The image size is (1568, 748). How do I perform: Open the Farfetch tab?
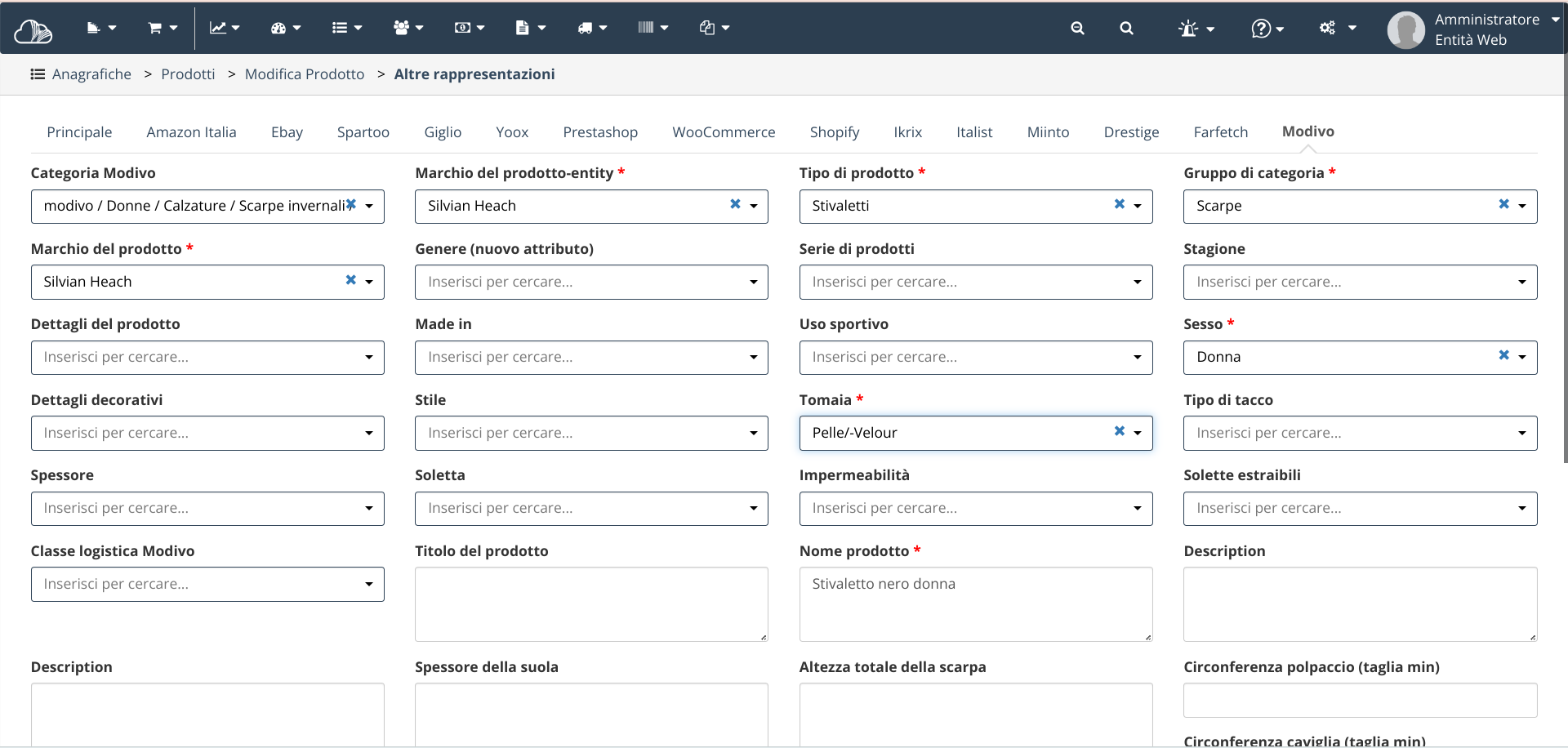click(1220, 132)
